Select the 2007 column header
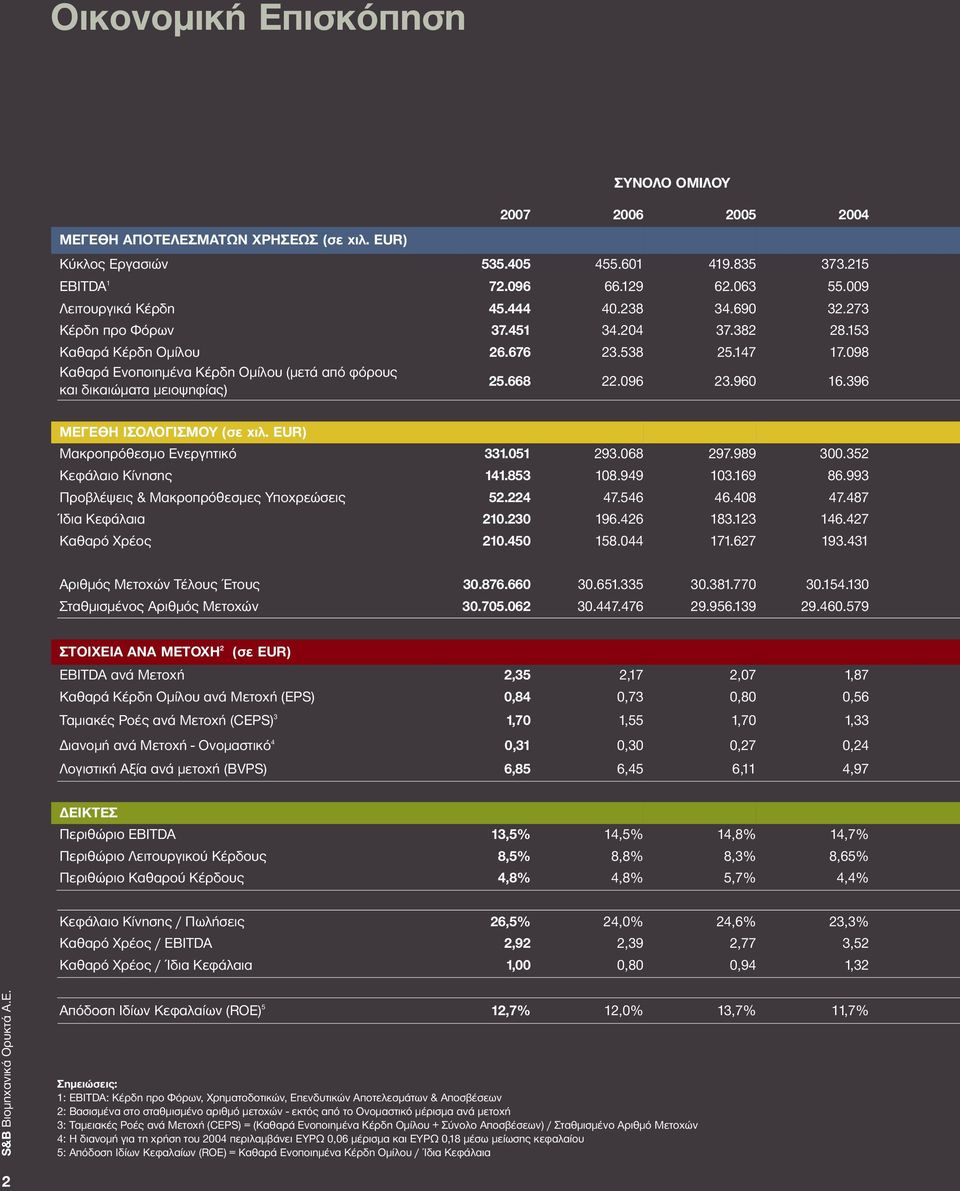This screenshot has width=960, height=1191. [515, 215]
